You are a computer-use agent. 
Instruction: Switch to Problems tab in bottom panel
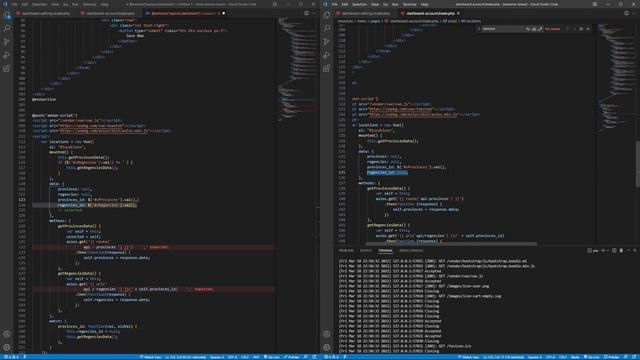tap(346, 251)
